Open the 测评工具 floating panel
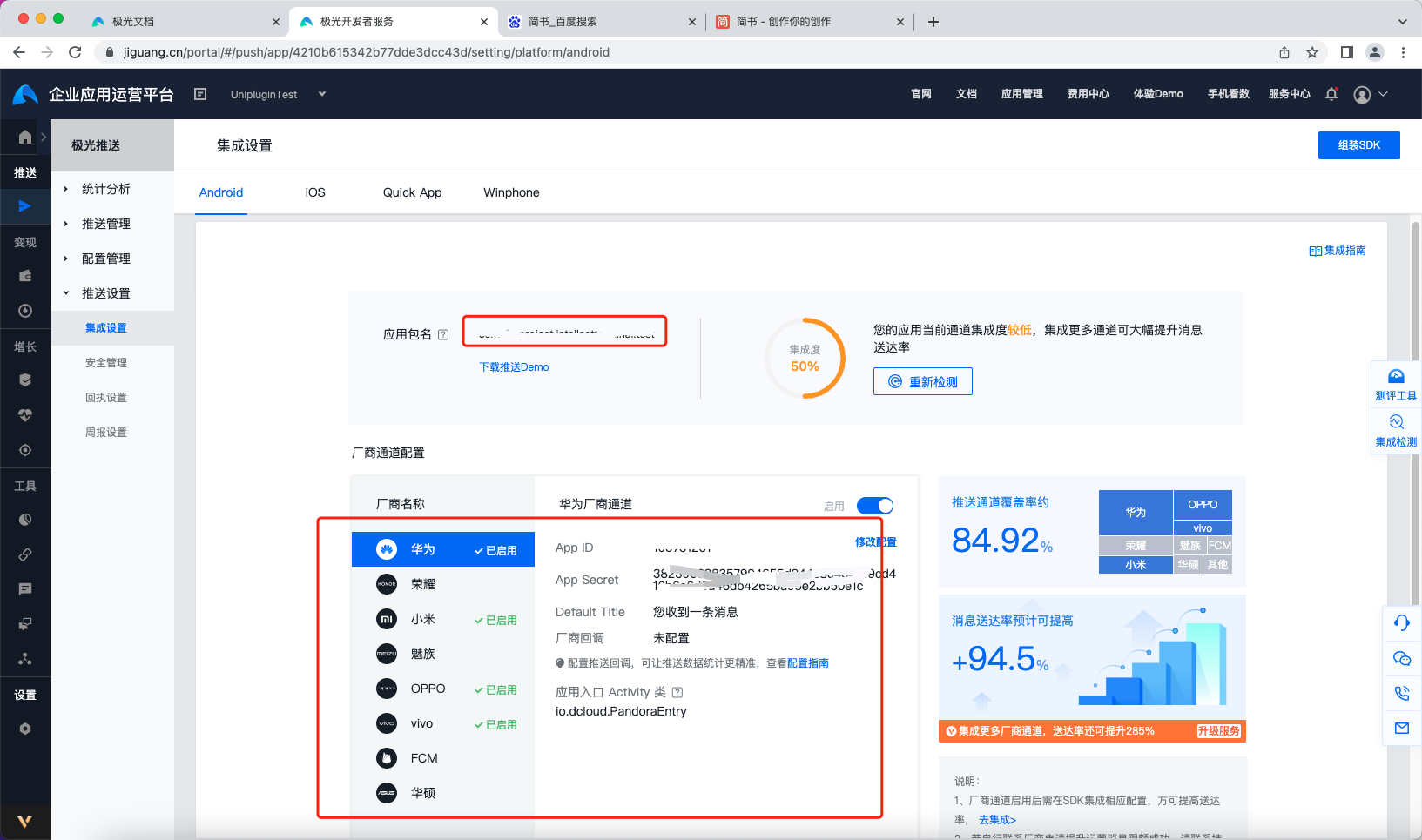The height and width of the screenshot is (840, 1422). pyautogui.click(x=1395, y=384)
